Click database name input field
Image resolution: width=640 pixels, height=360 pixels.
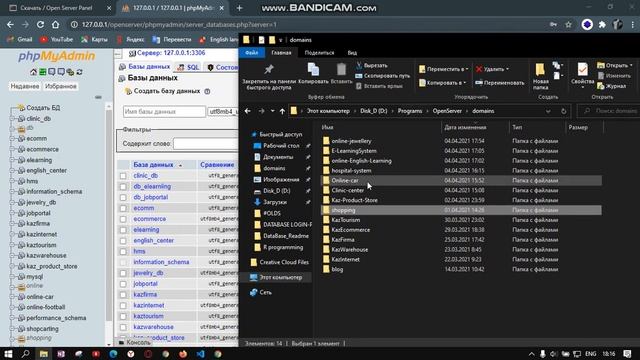[x=164, y=112]
